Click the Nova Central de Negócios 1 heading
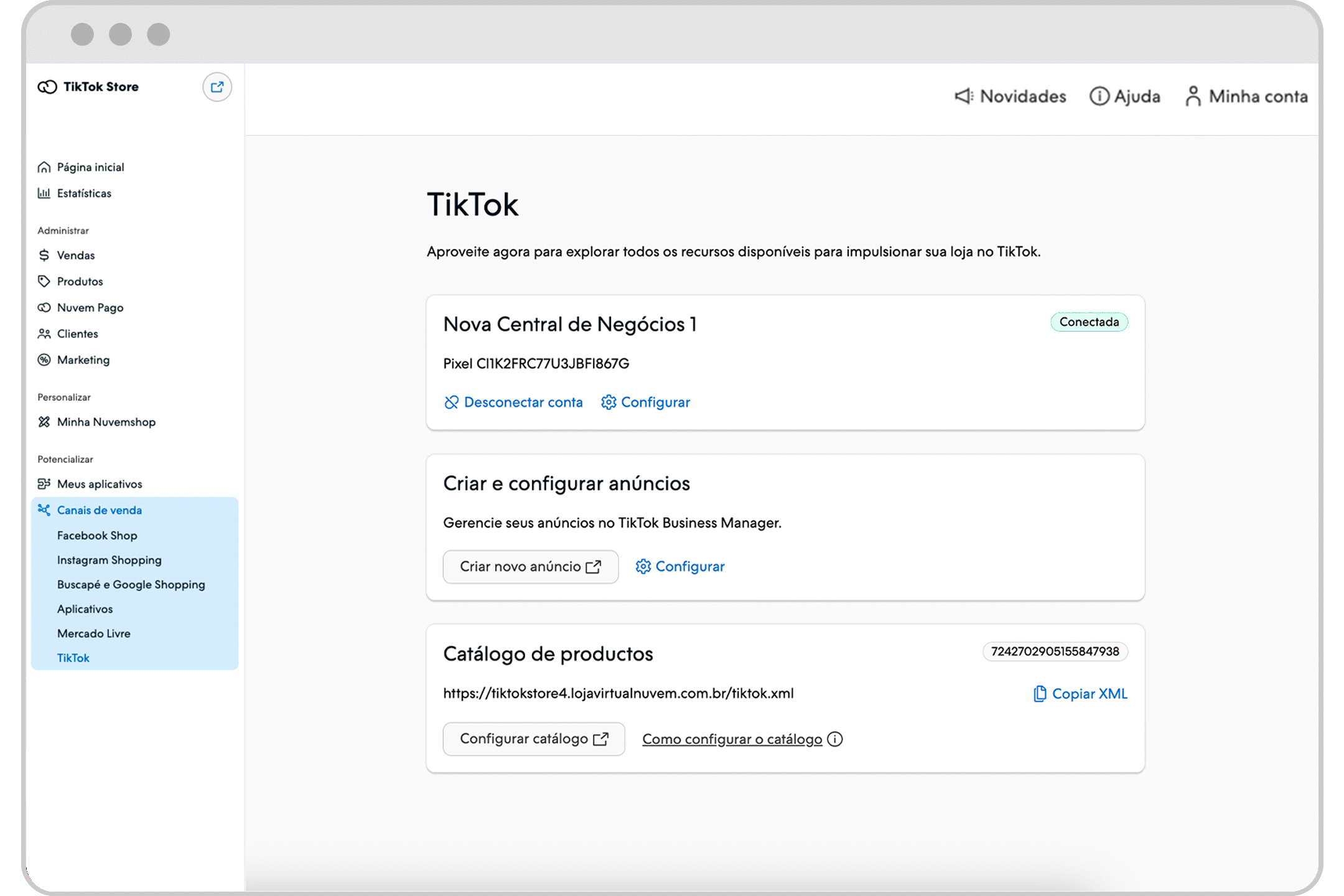This screenshot has height=896, width=1344. click(x=570, y=325)
